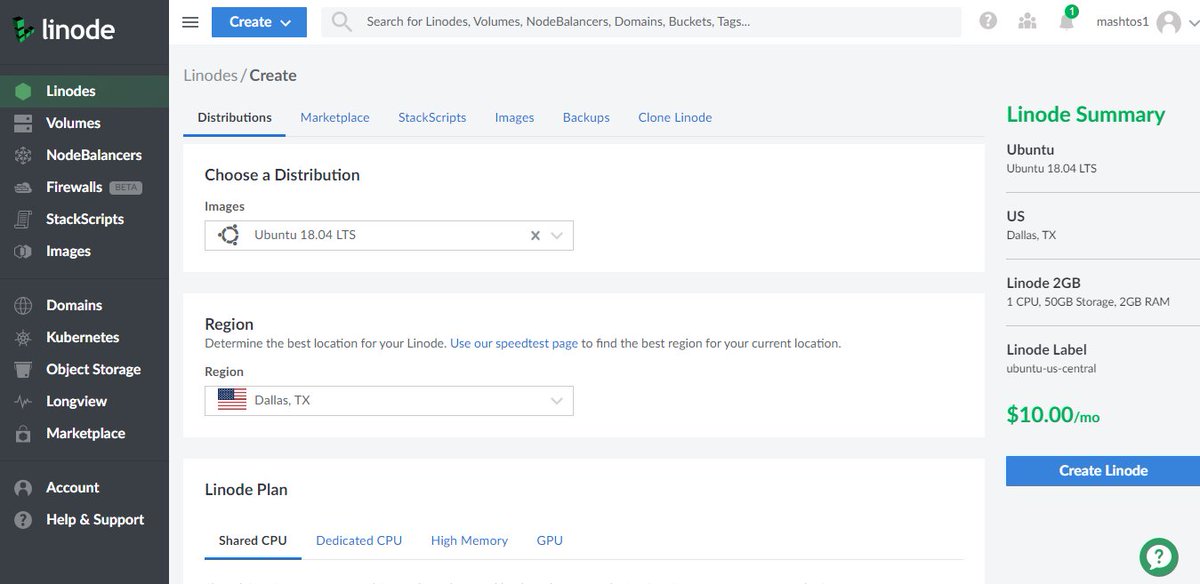The width and height of the screenshot is (1200, 584).
Task: Click the US flag in Region field
Action: [232, 400]
